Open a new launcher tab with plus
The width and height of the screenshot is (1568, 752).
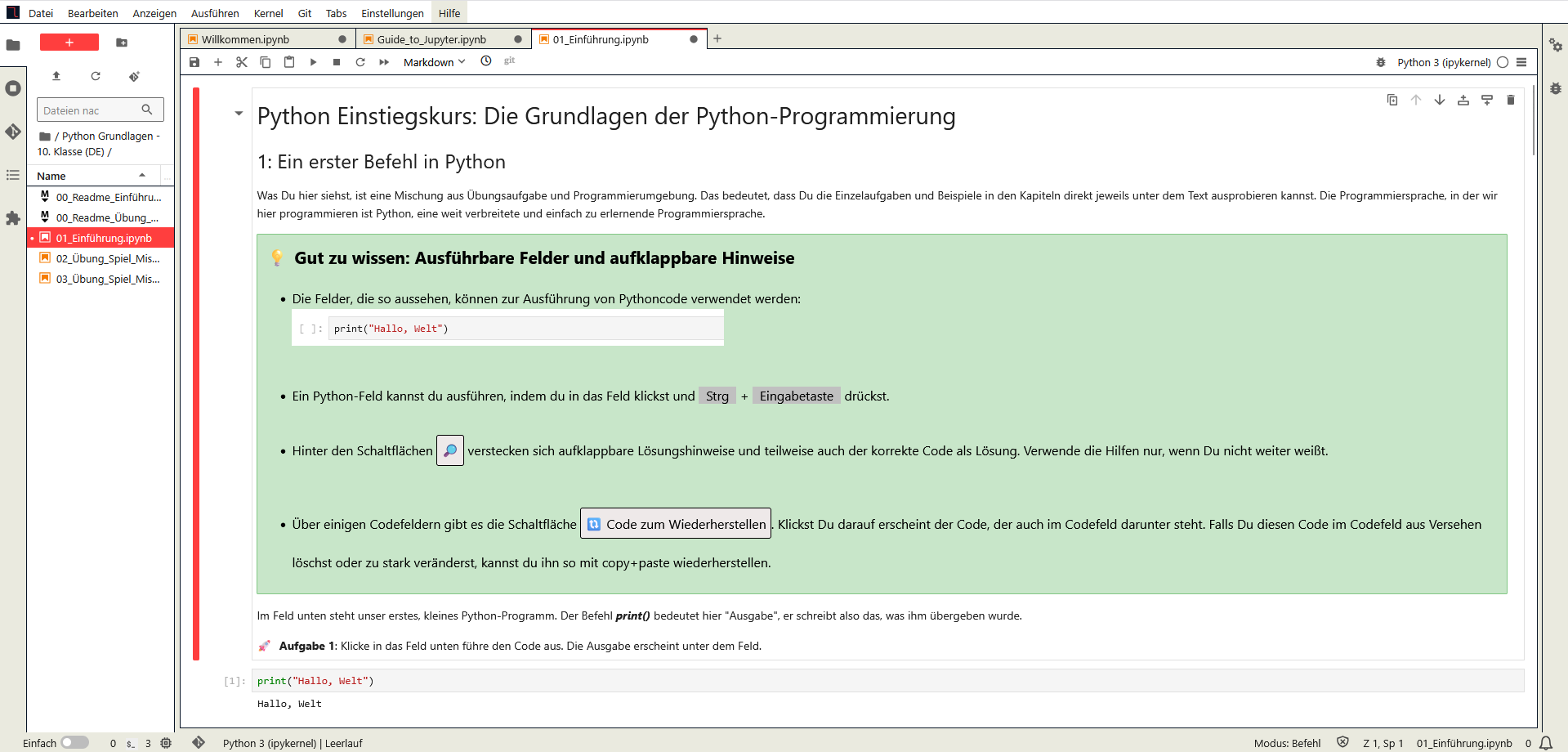point(717,38)
